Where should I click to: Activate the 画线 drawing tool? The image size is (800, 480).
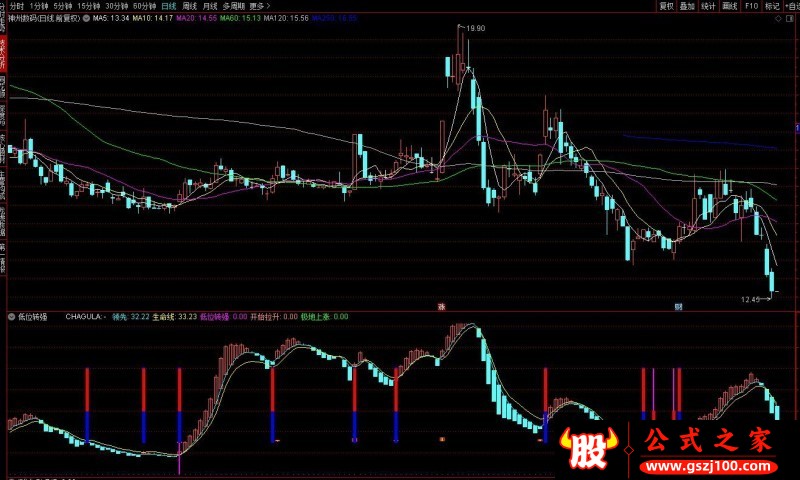pos(730,6)
